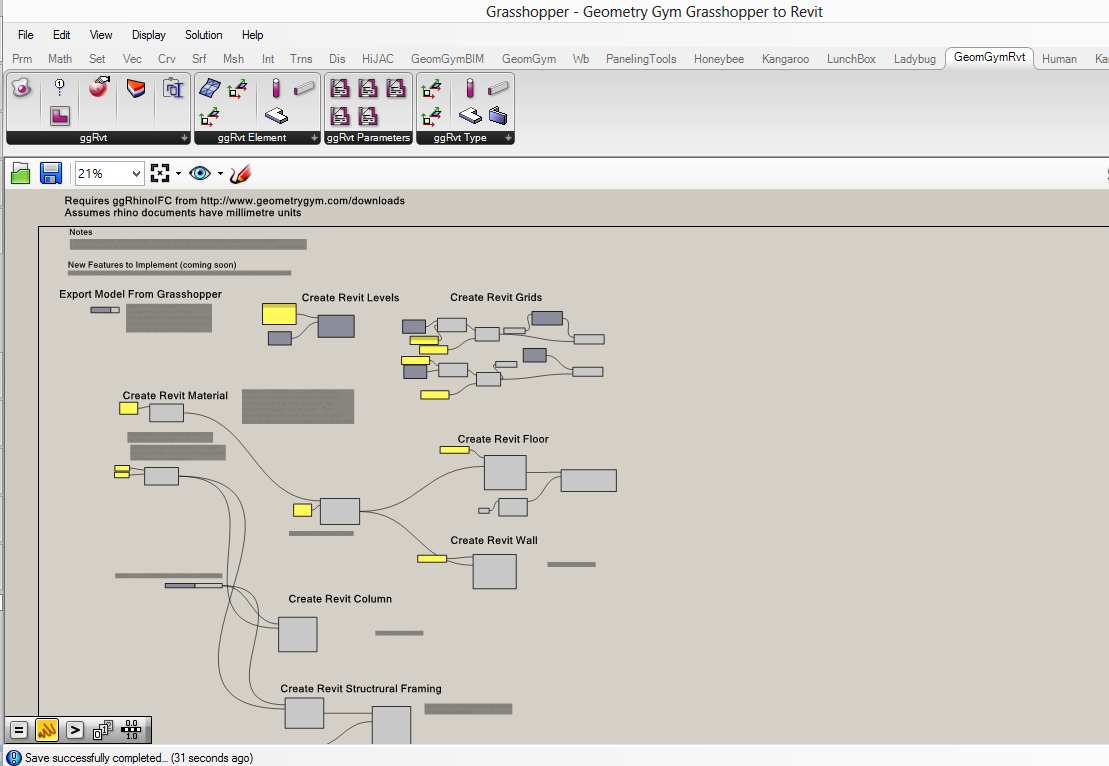1109x766 pixels.
Task: Click the 0-1-2 stacked numbers widget icon
Action: [x=103, y=730]
